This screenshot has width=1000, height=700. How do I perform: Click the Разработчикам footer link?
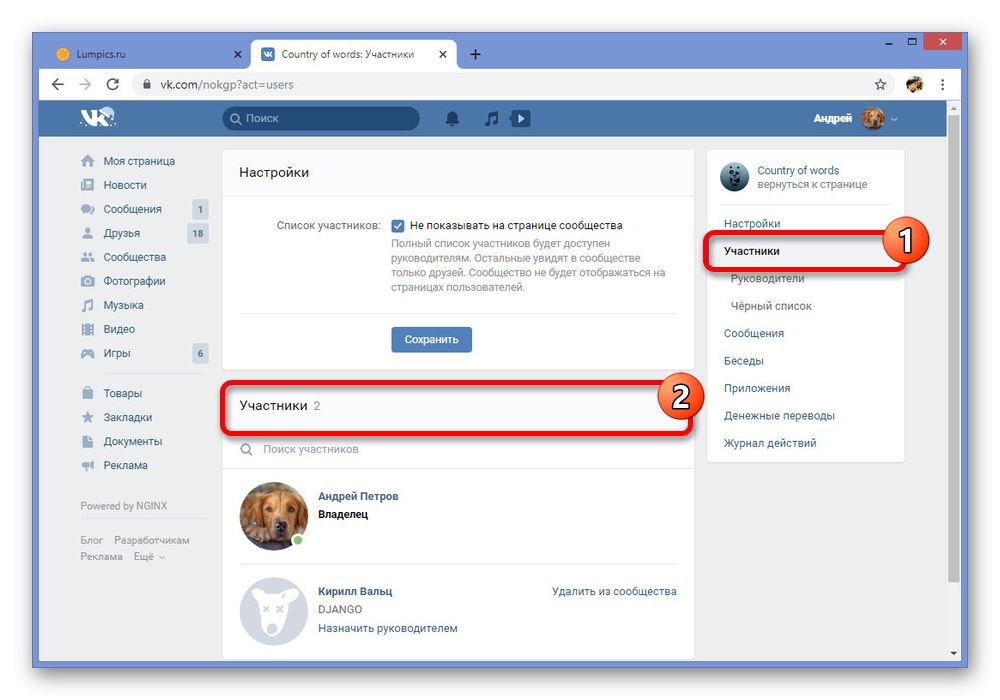[152, 540]
